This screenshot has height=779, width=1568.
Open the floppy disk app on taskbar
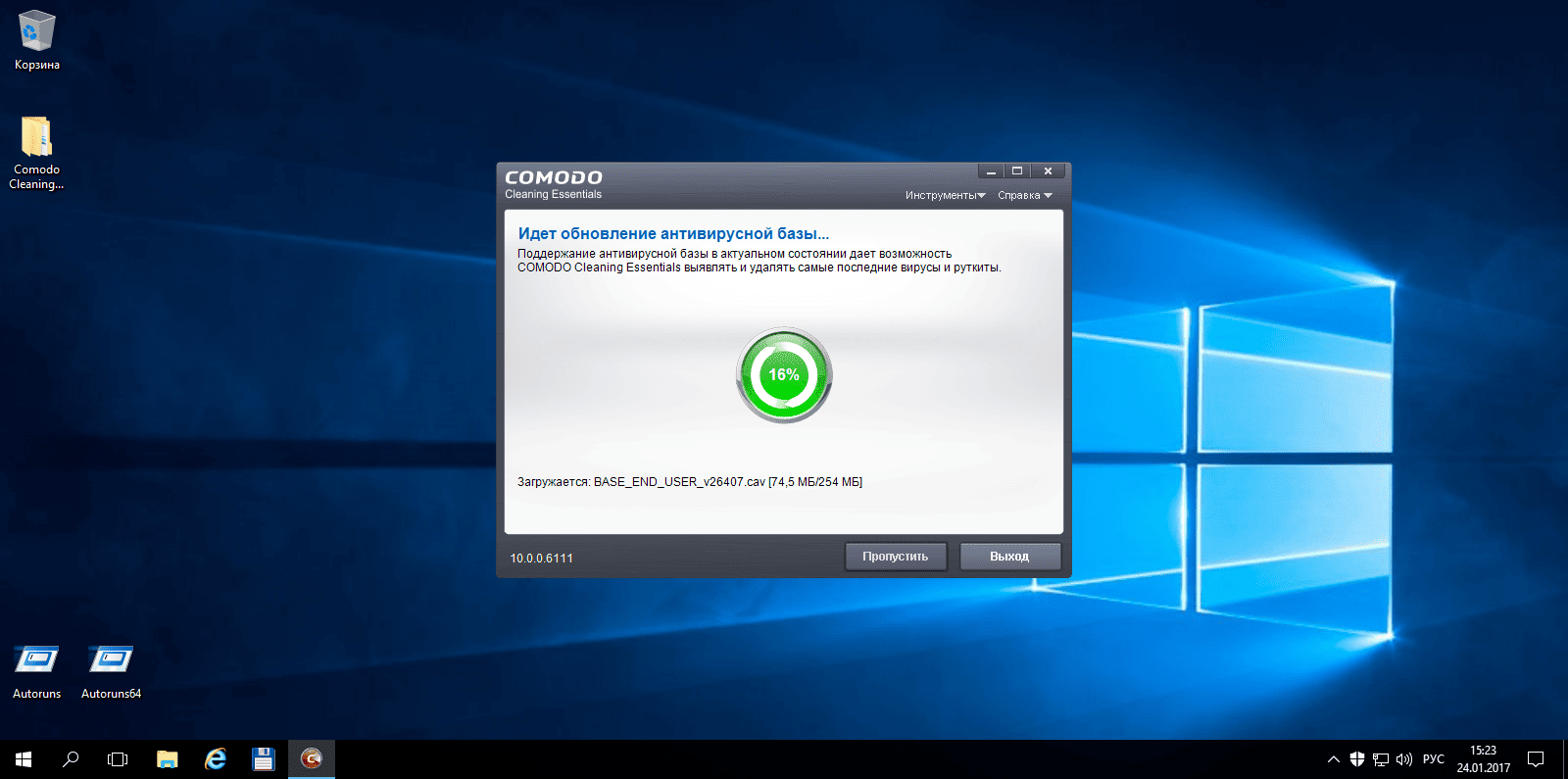pos(263,759)
